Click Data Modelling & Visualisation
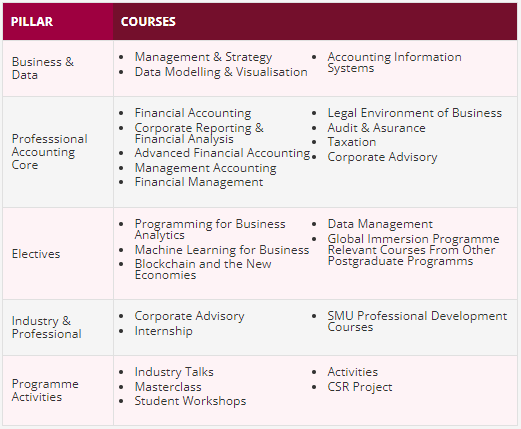This screenshot has height=429, width=521. click(x=221, y=72)
